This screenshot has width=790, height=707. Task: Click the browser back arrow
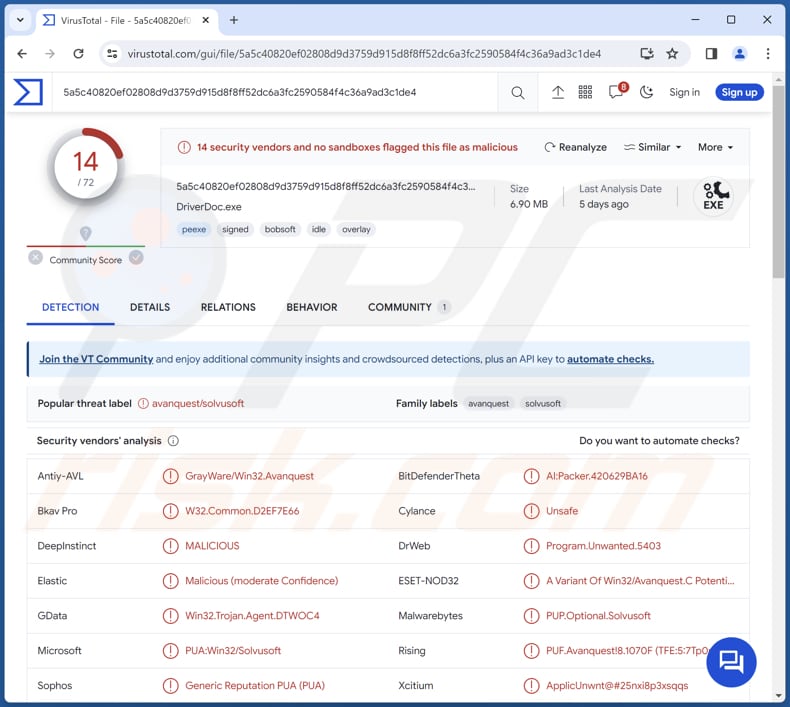(22, 53)
